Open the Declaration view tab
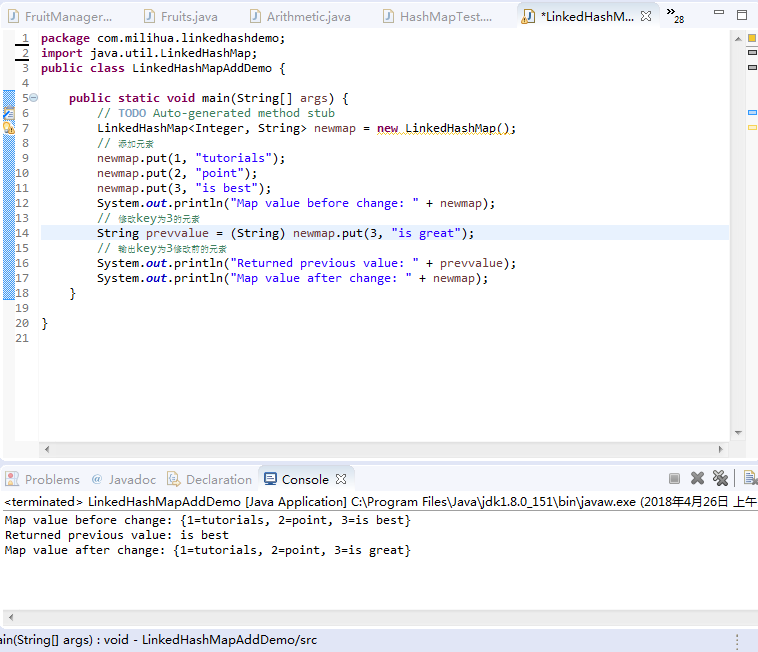This screenshot has width=758, height=652. pyautogui.click(x=209, y=479)
